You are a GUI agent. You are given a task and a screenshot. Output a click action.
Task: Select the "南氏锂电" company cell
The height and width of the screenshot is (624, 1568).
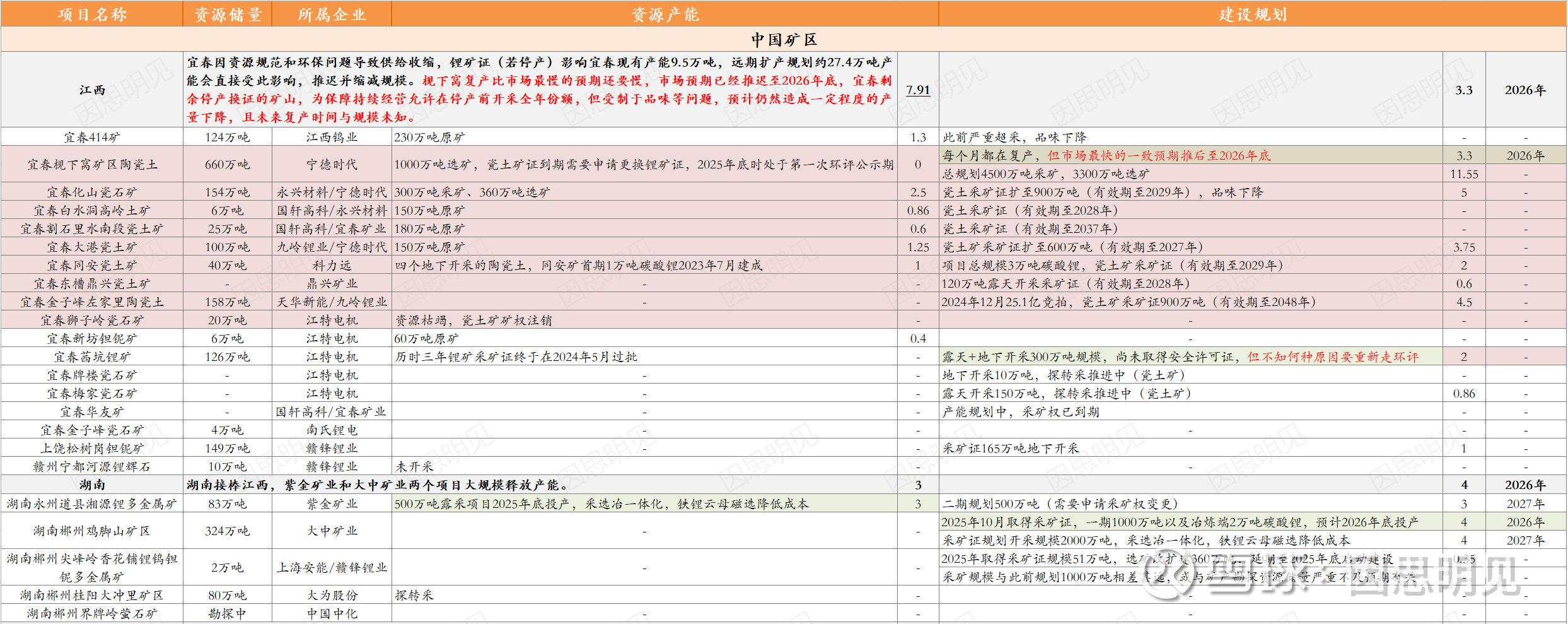[x=332, y=430]
